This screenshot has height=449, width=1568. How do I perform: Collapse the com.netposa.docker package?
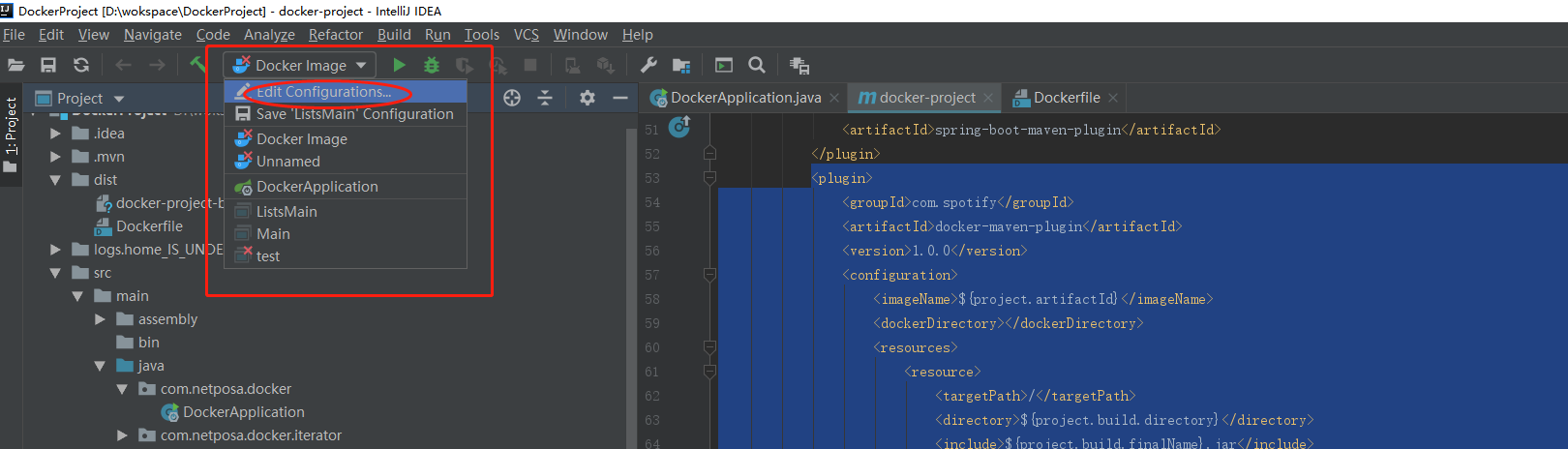pos(122,389)
